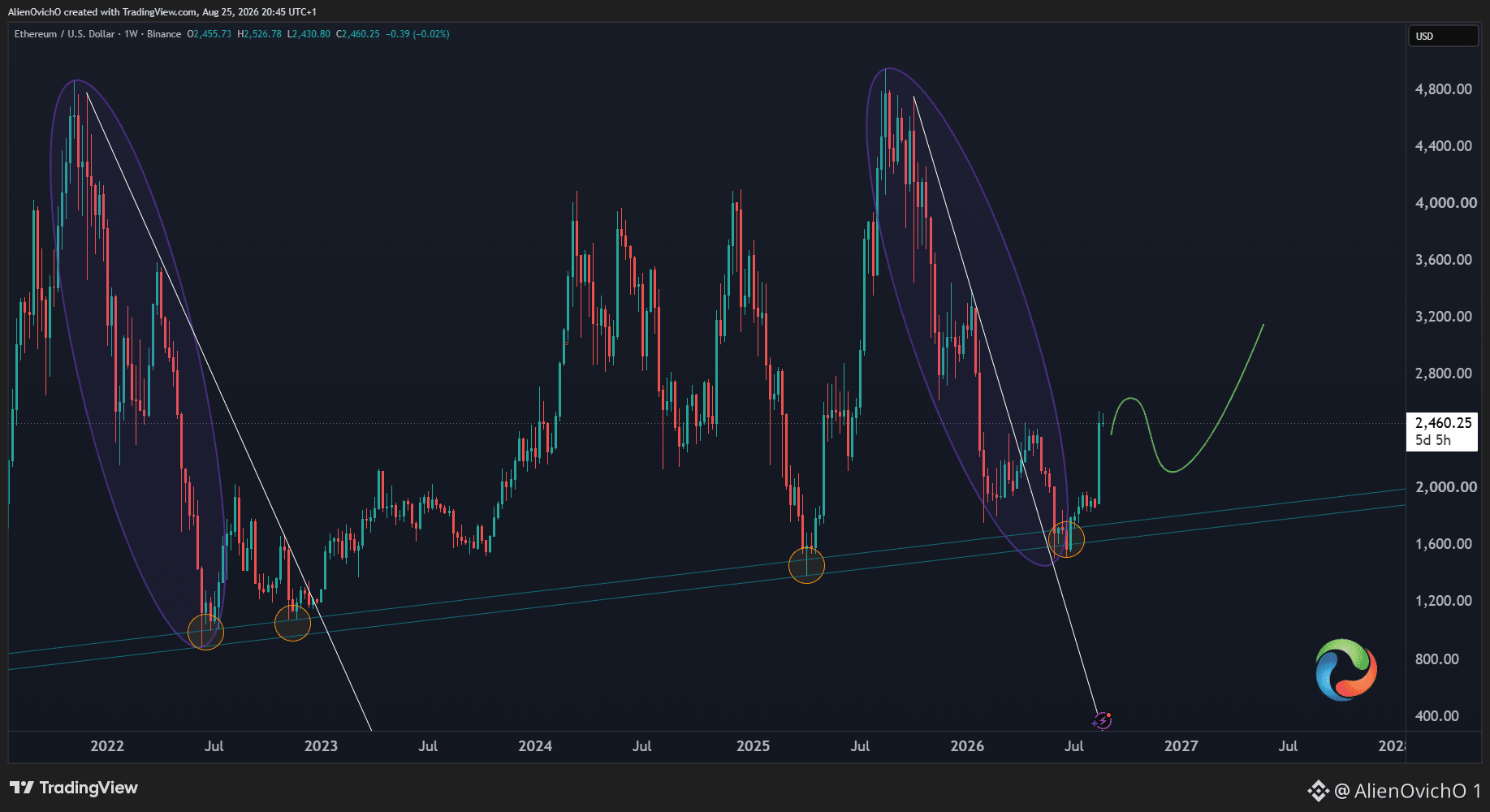Click the 2023 time axis label

[x=321, y=746]
